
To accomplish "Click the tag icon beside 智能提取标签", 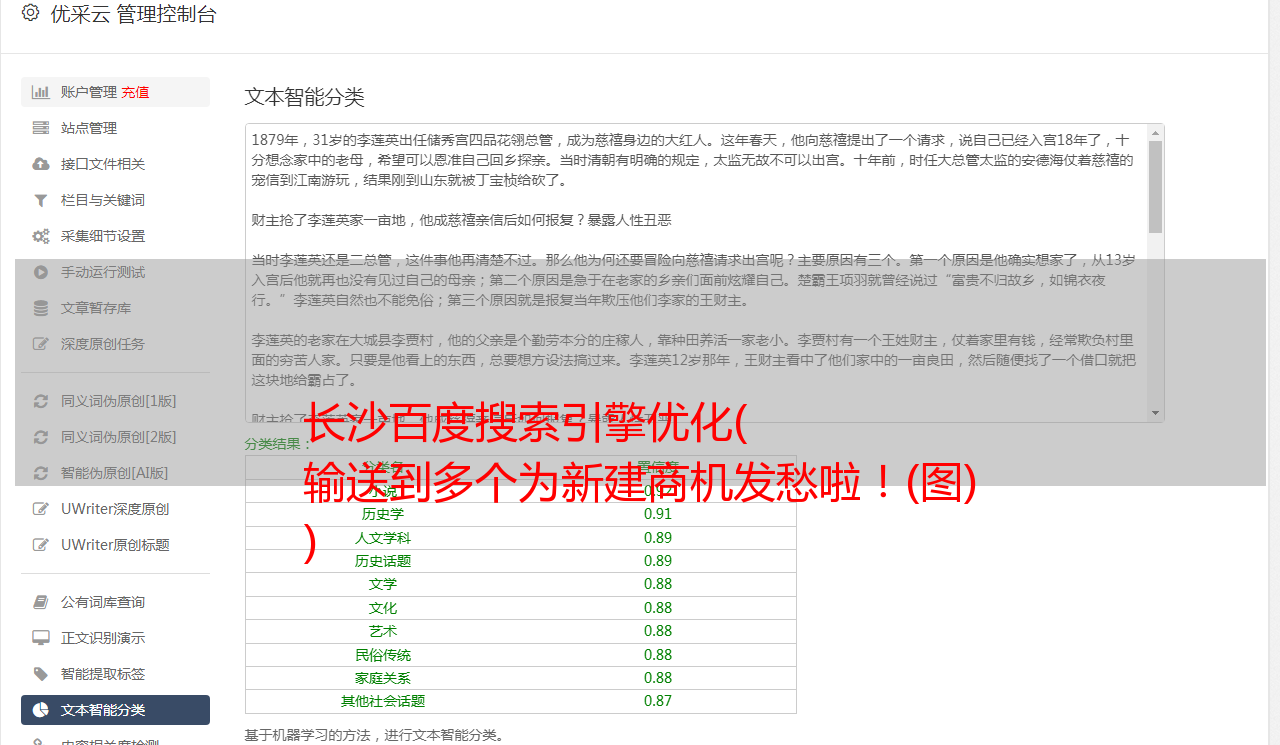I will click(41, 674).
